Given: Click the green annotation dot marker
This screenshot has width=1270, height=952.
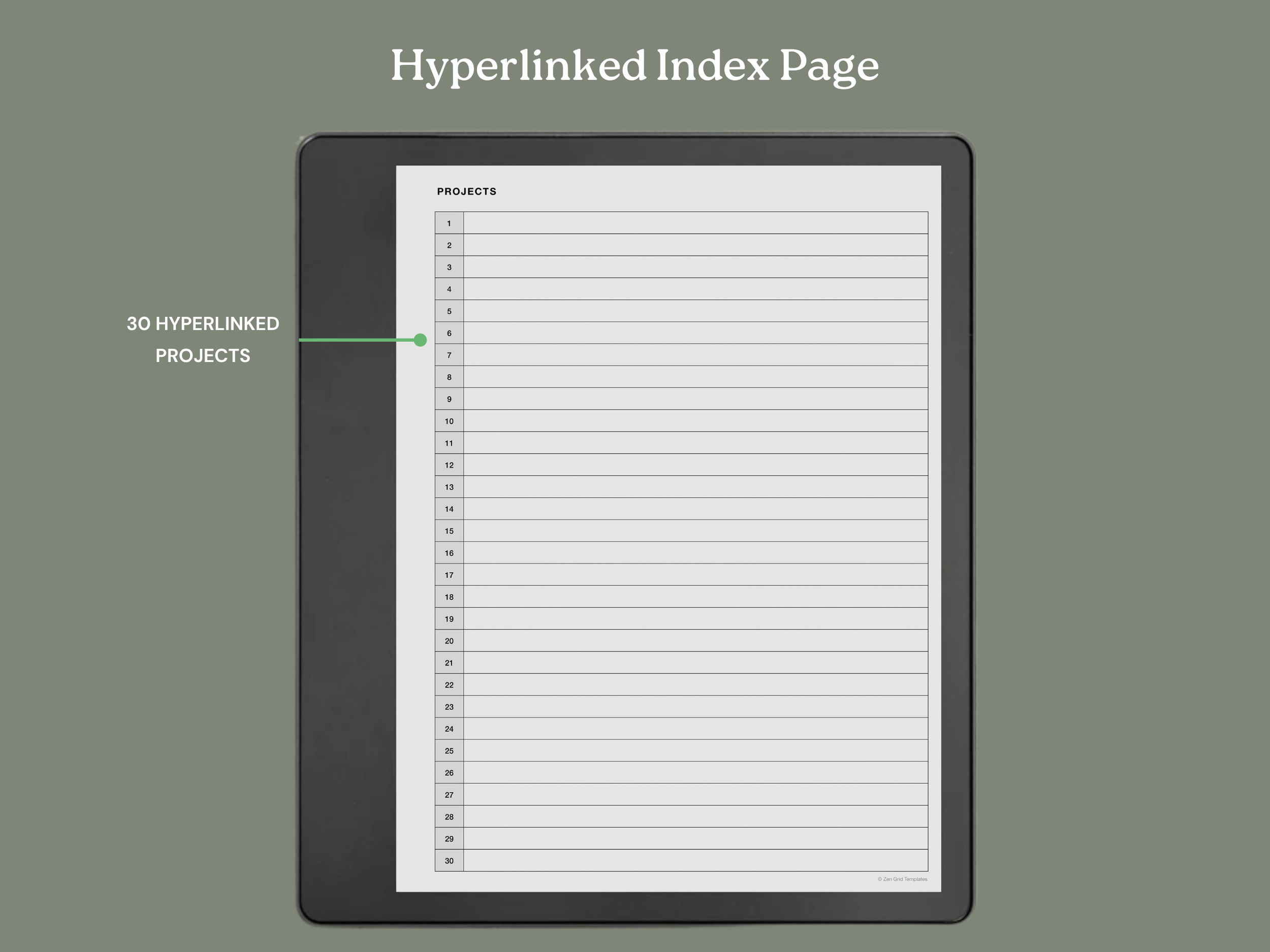Looking at the screenshot, I should coord(421,340).
